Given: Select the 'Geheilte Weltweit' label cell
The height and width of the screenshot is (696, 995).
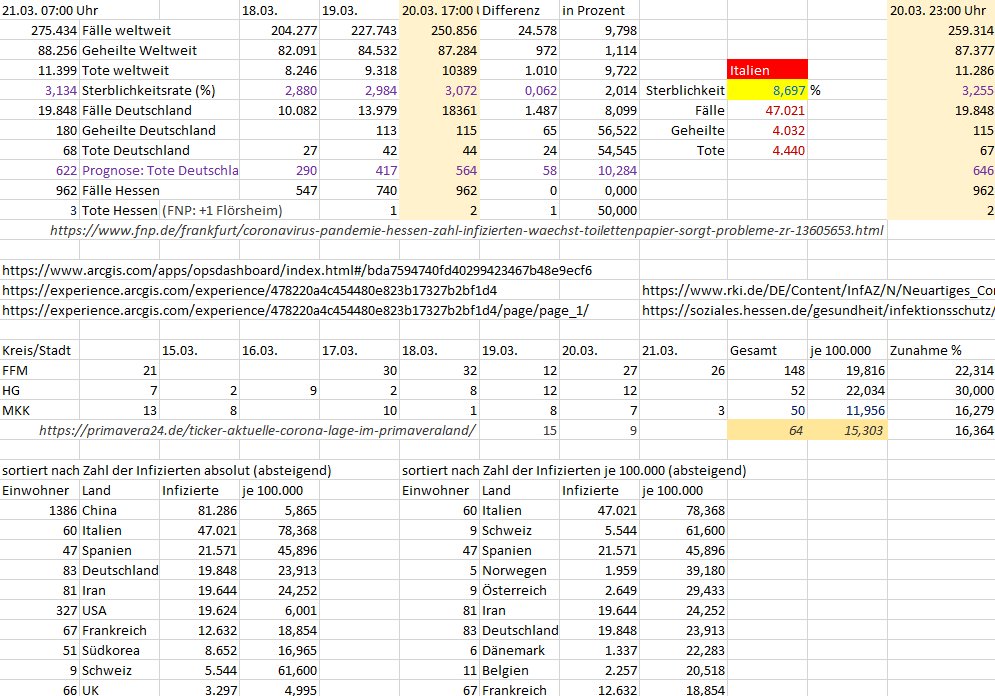Looking at the screenshot, I should coord(159,50).
